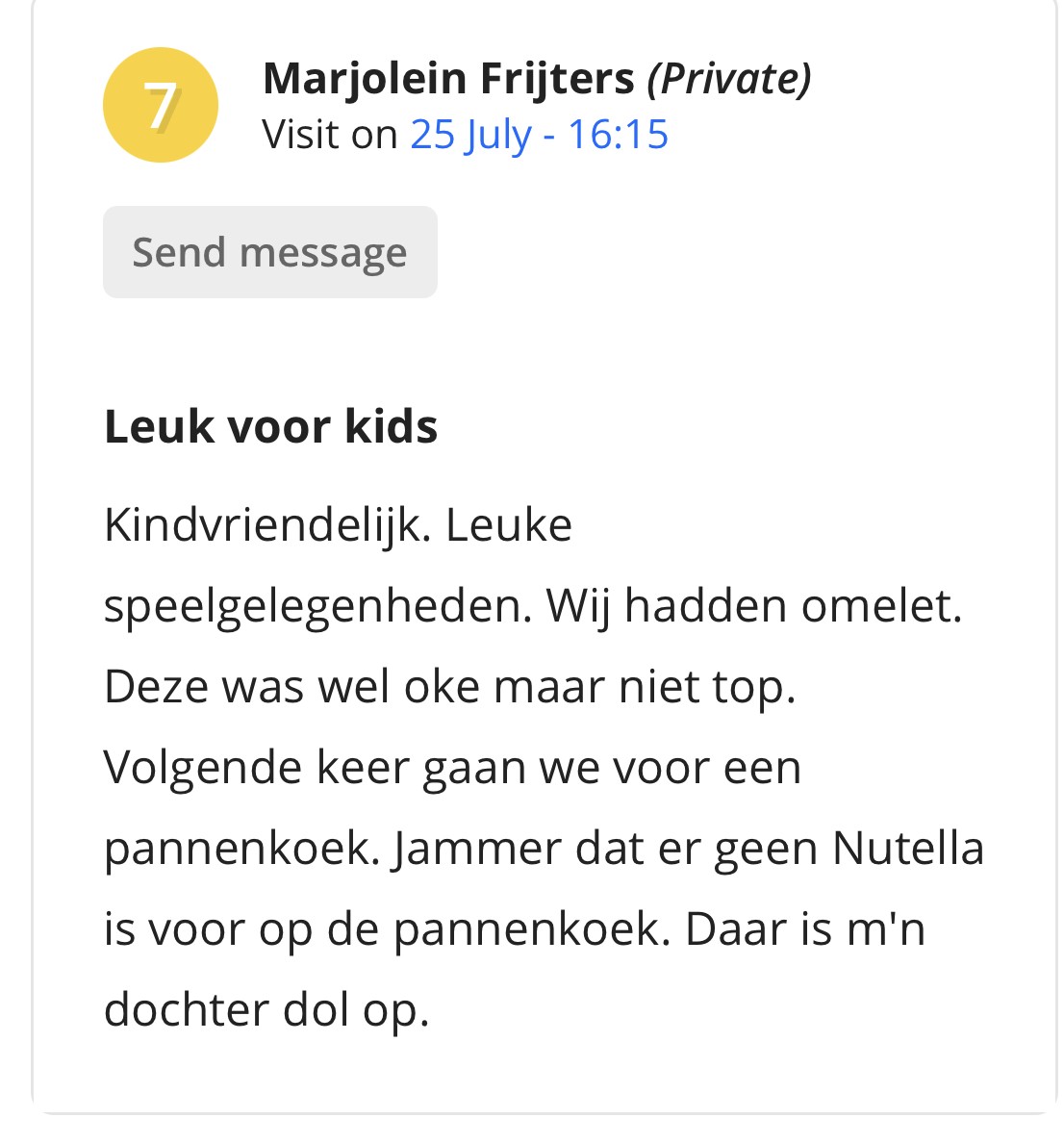Click the yellow score badge showing 7
Viewport: 1064px width, 1143px height.
[161, 105]
